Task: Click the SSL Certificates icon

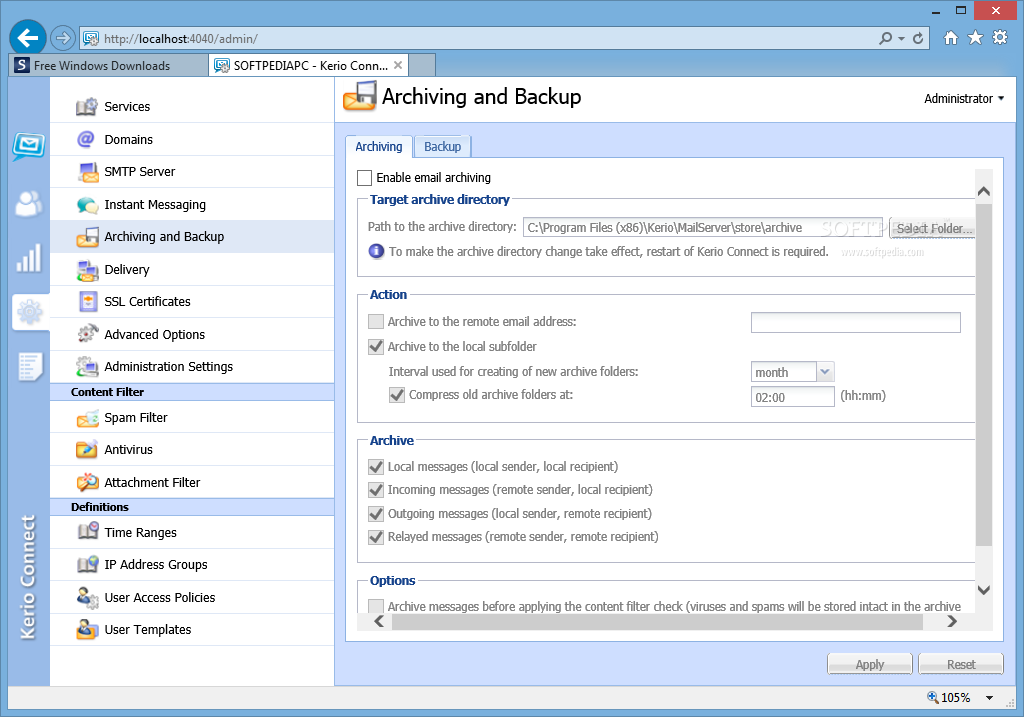Action: [88, 302]
